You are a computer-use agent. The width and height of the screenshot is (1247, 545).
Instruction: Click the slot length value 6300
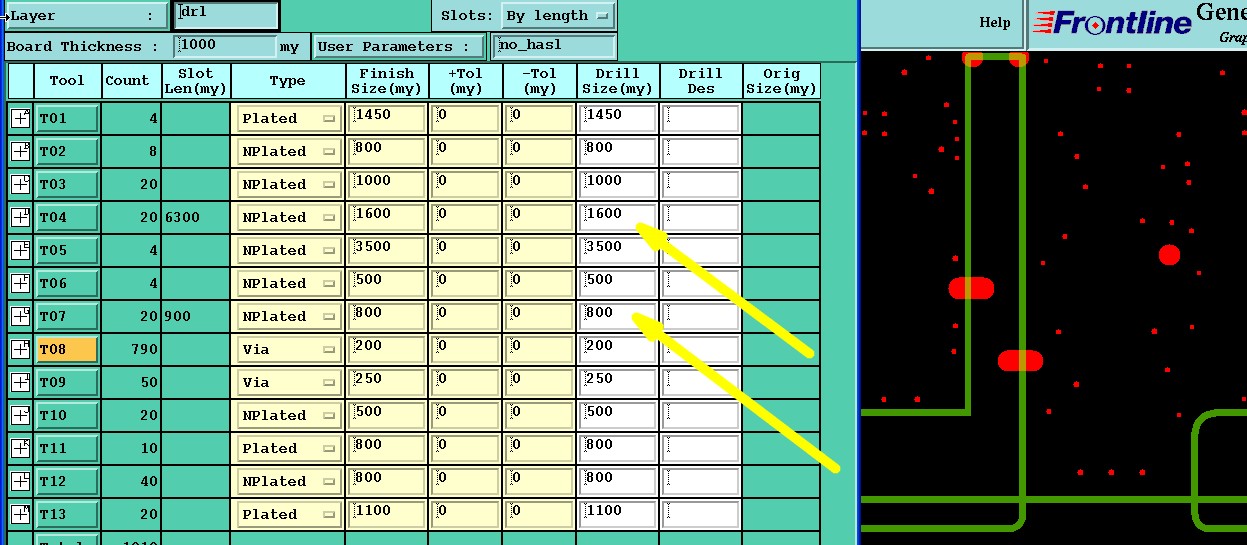coord(182,217)
